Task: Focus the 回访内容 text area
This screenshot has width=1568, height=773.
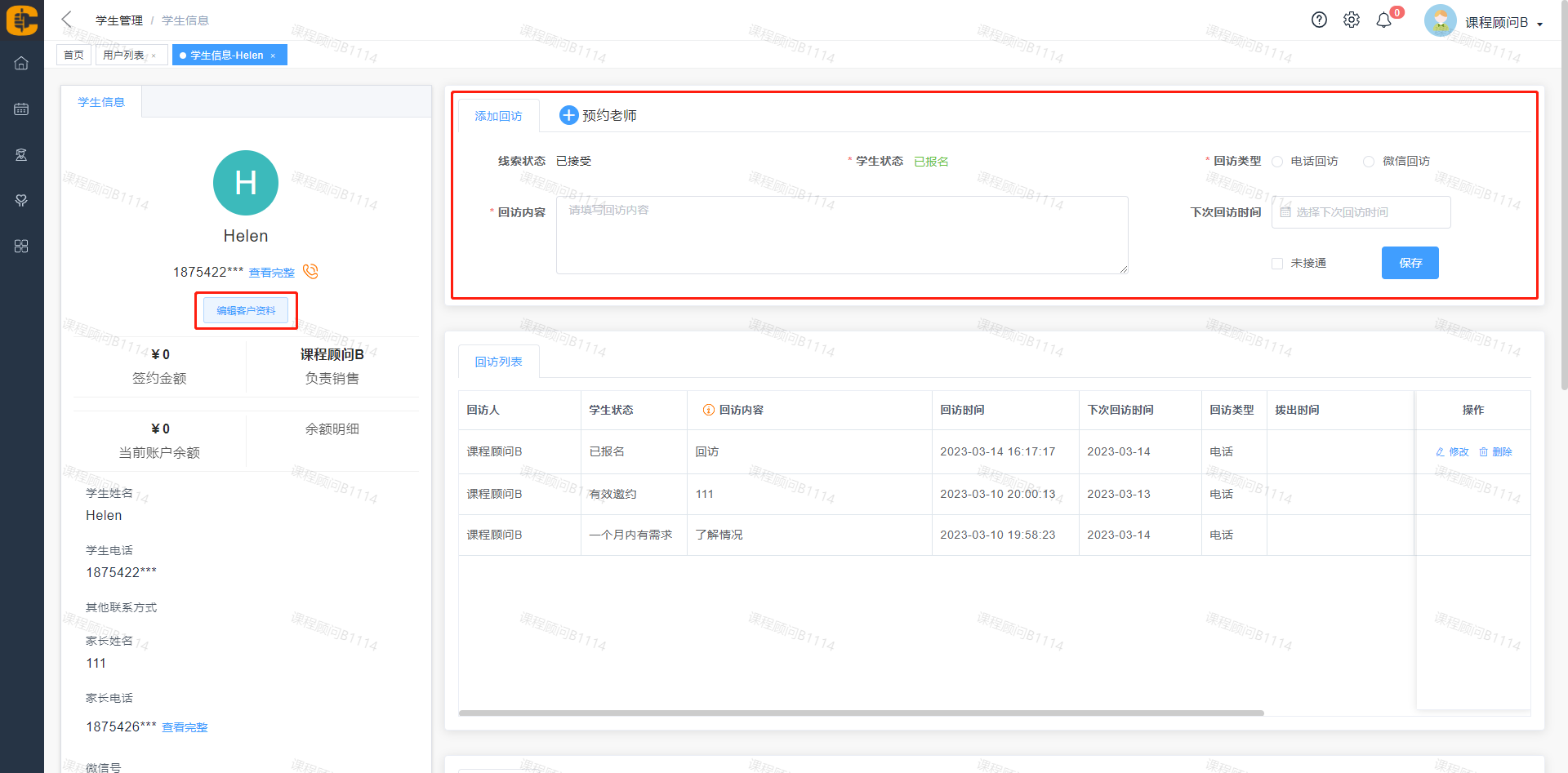Action: pyautogui.click(x=841, y=235)
